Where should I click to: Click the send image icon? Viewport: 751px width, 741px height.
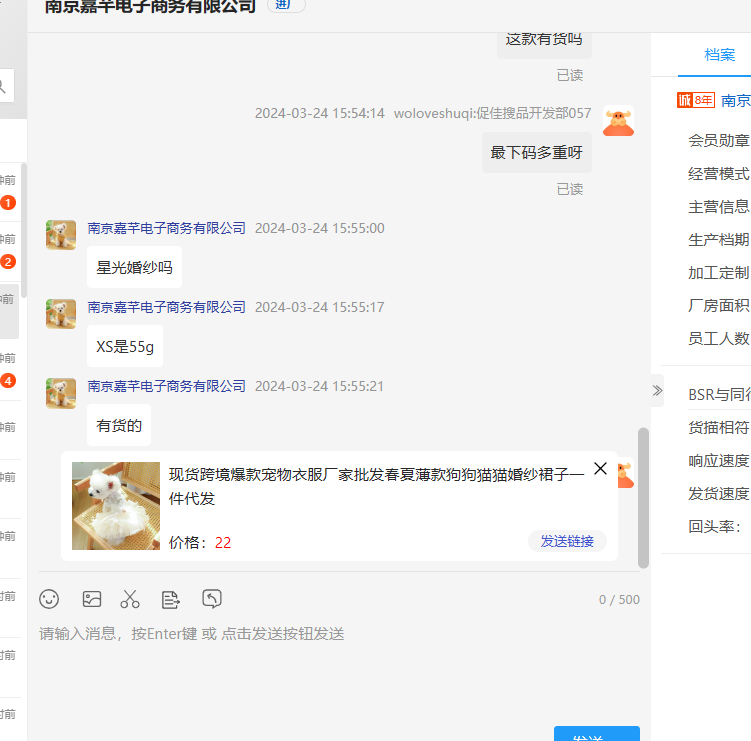pyautogui.click(x=92, y=599)
